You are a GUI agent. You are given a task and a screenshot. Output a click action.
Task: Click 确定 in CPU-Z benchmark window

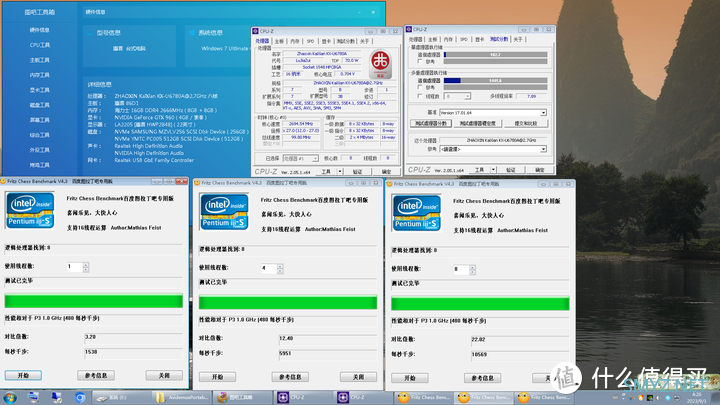[x=540, y=170]
